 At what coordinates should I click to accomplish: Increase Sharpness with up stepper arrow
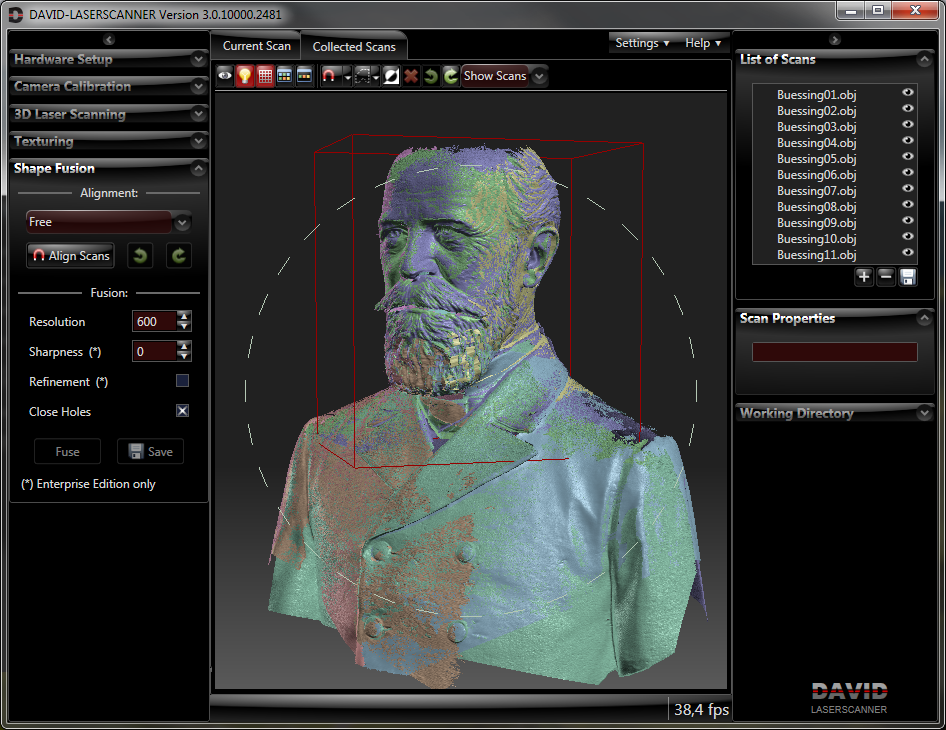pos(184,346)
